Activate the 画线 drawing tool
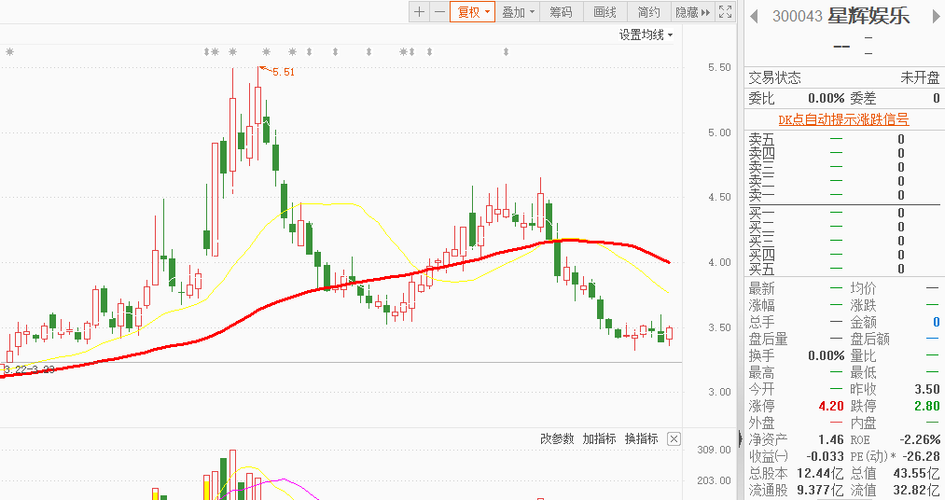Screen dimensions: 945x500 pos(604,11)
